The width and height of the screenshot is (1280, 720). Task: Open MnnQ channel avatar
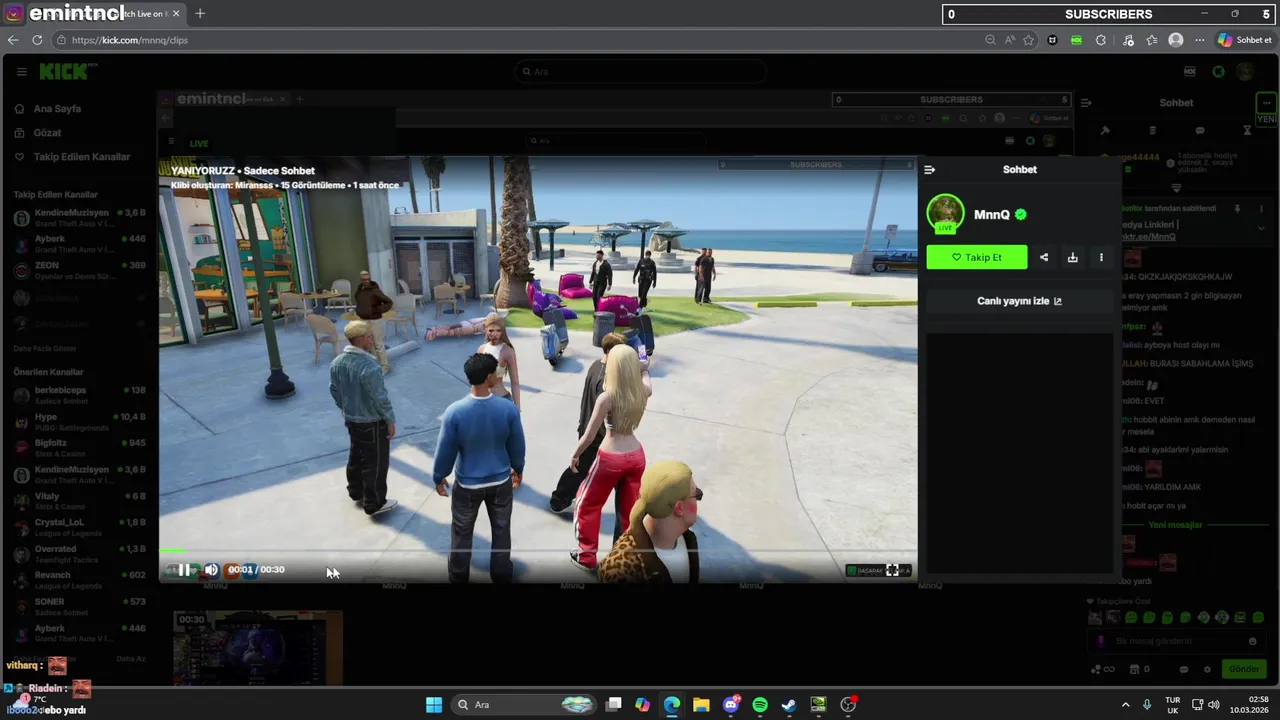[945, 212]
